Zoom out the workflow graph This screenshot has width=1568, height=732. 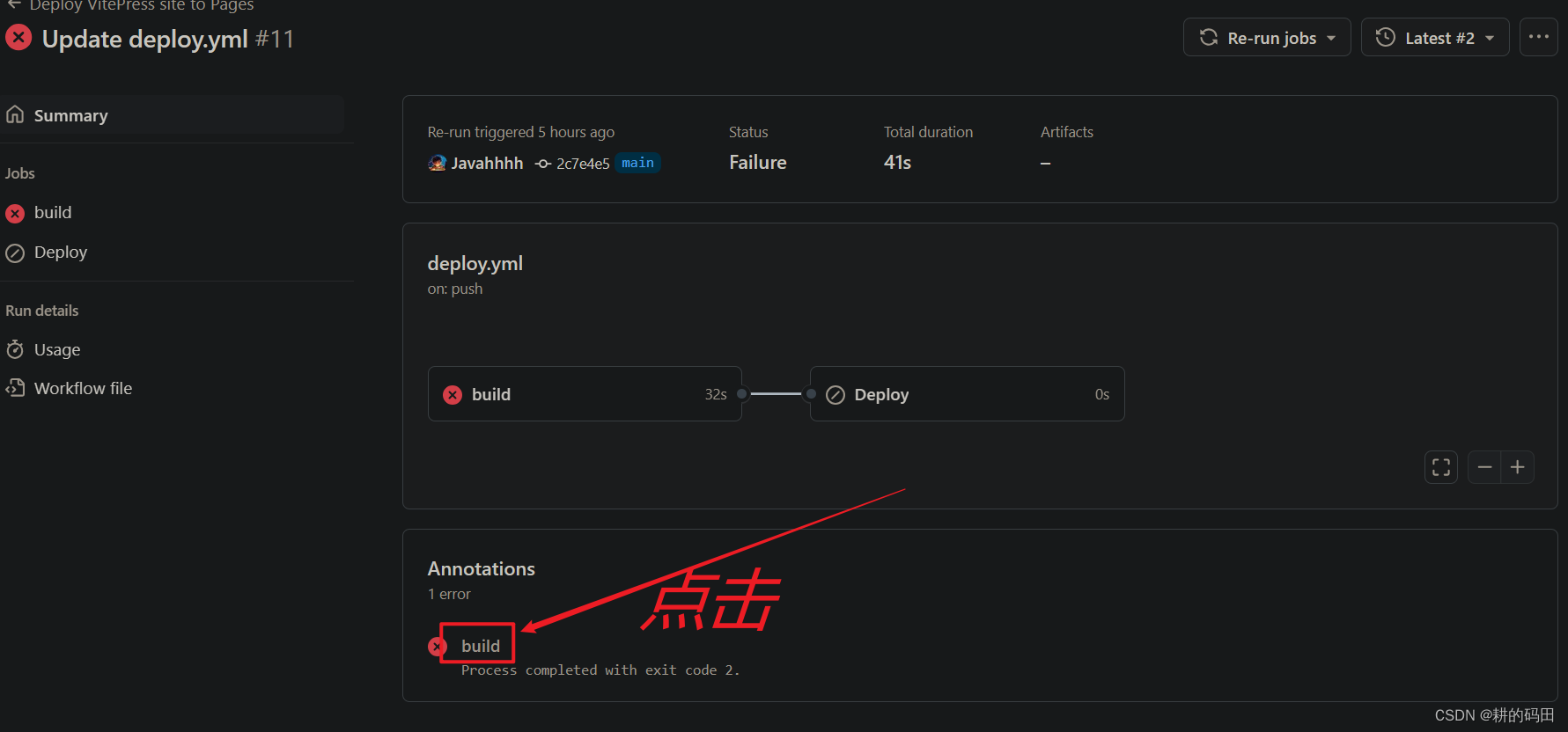[x=1484, y=467]
